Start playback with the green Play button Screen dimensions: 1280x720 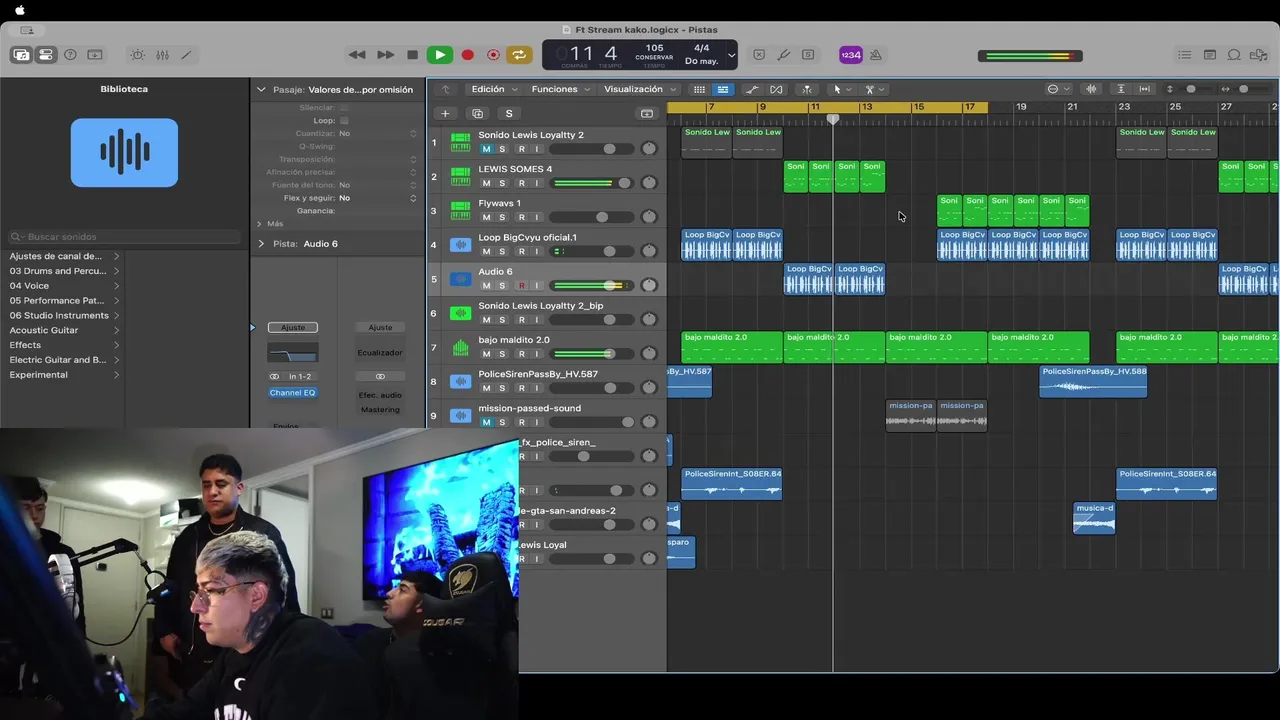click(439, 55)
